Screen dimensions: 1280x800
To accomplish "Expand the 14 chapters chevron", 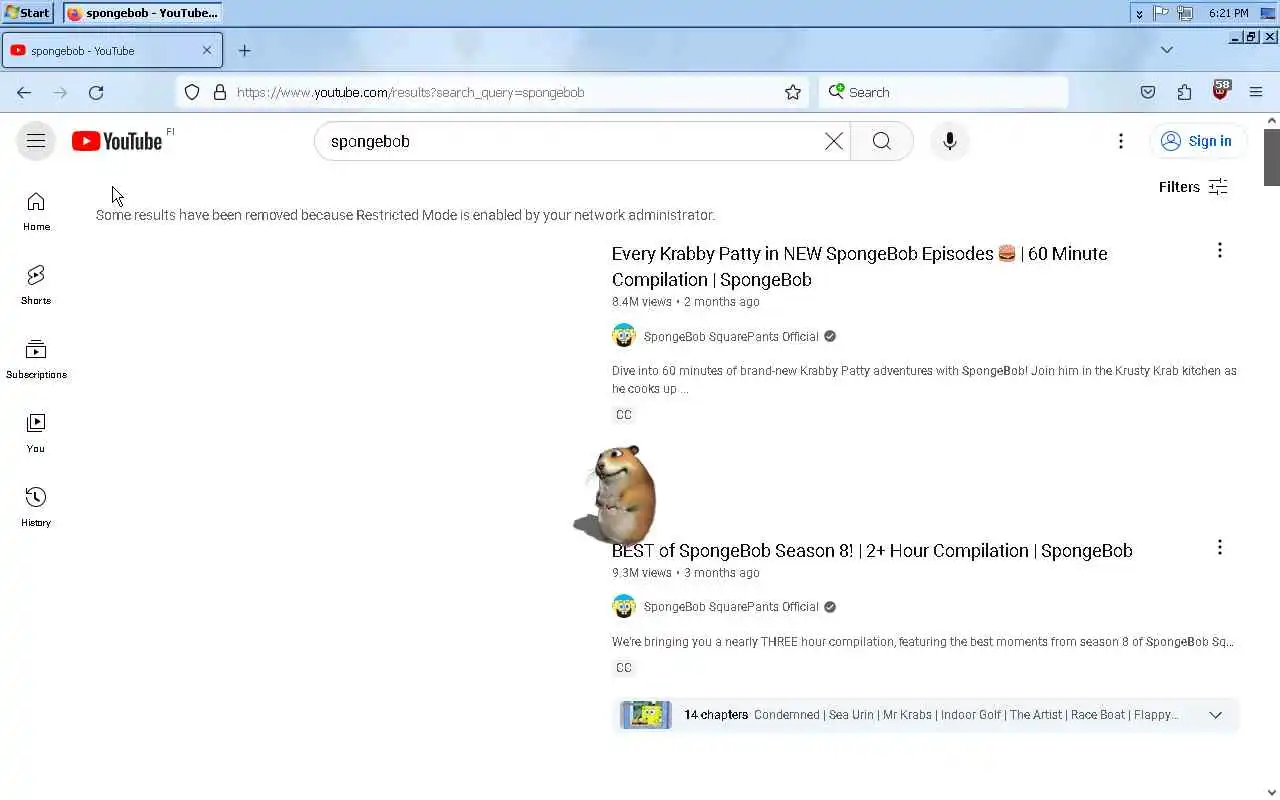I will (x=1215, y=715).
